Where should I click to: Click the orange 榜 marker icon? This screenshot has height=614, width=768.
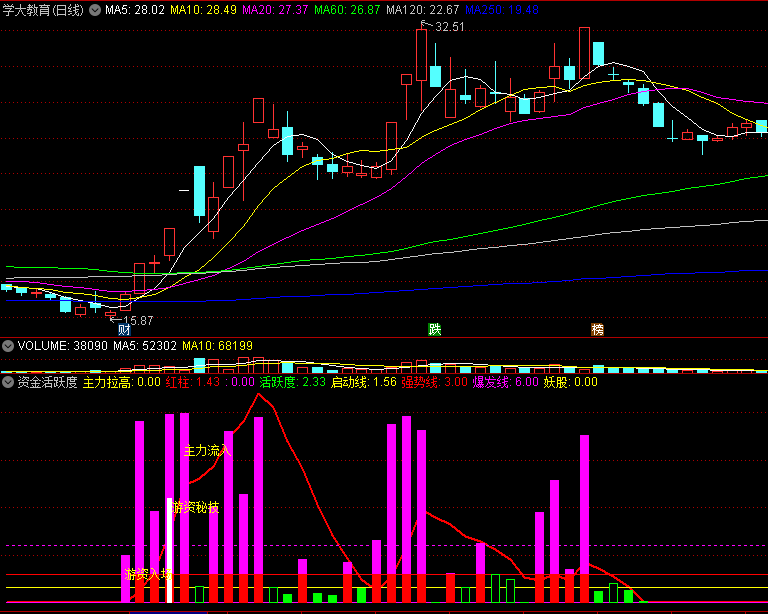[598, 330]
